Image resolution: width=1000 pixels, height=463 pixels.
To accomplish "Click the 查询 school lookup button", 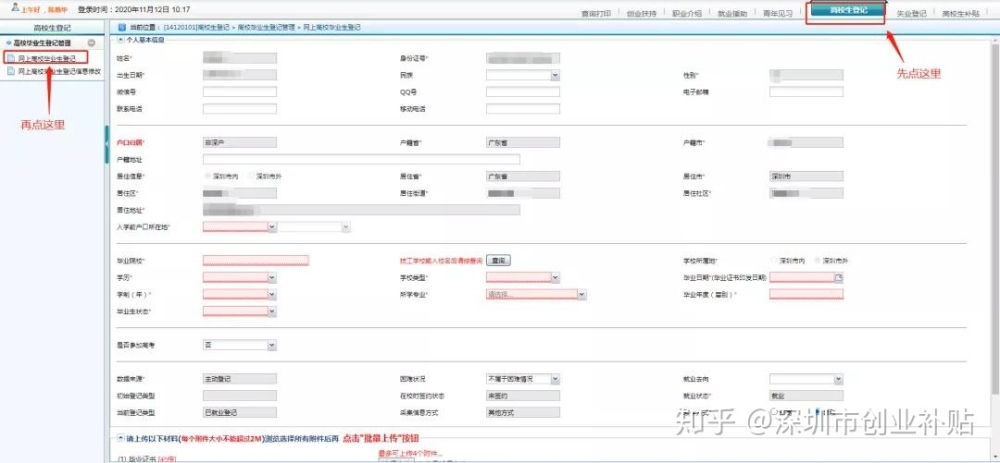I will coord(499,260).
